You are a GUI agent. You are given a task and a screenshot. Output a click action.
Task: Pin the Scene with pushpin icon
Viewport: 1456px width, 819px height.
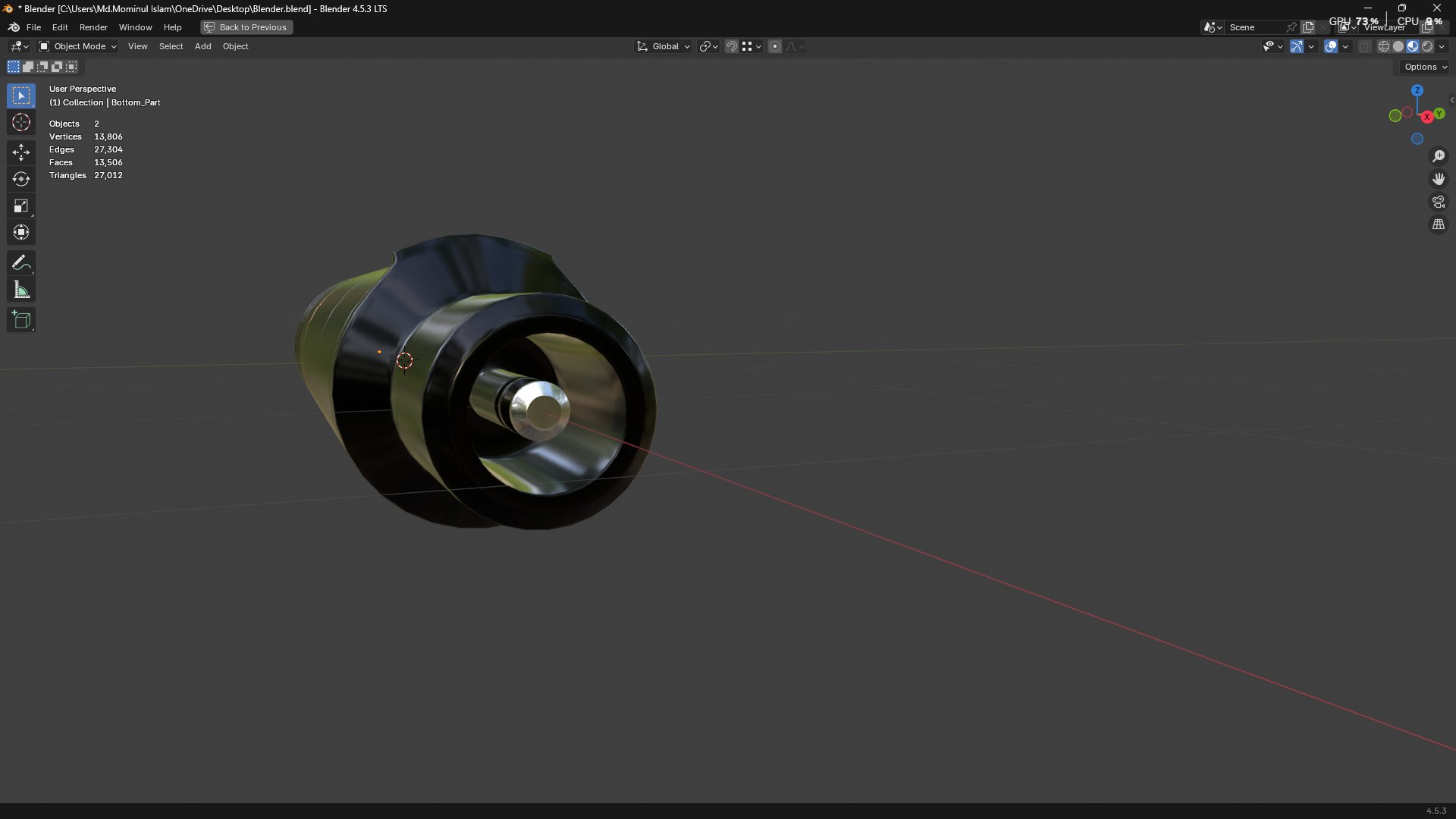pyautogui.click(x=1291, y=27)
